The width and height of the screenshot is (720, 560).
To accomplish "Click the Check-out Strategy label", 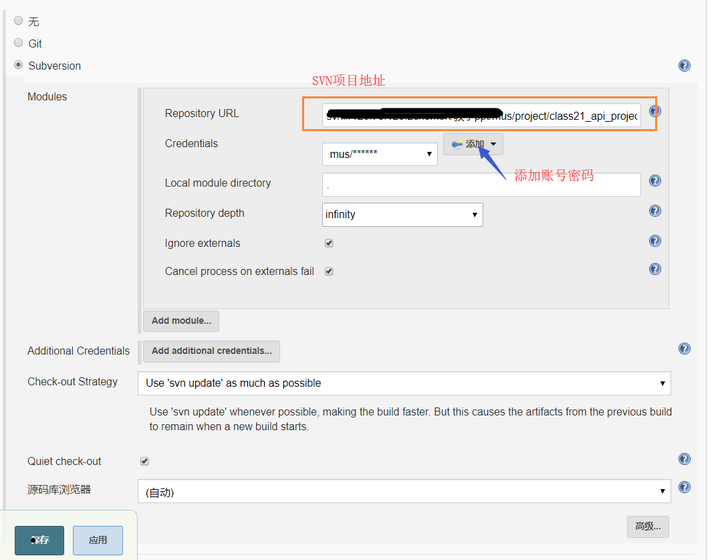I will coord(73,382).
